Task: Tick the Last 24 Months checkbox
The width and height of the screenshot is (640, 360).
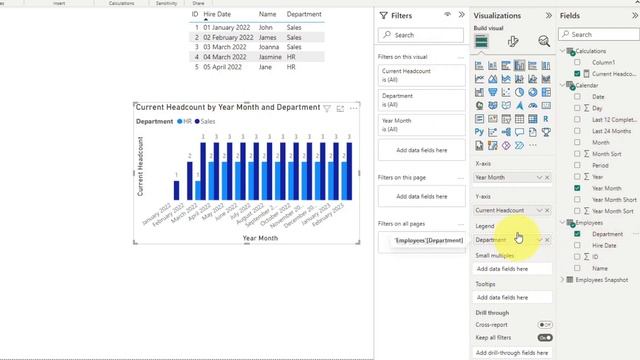Action: [x=577, y=131]
